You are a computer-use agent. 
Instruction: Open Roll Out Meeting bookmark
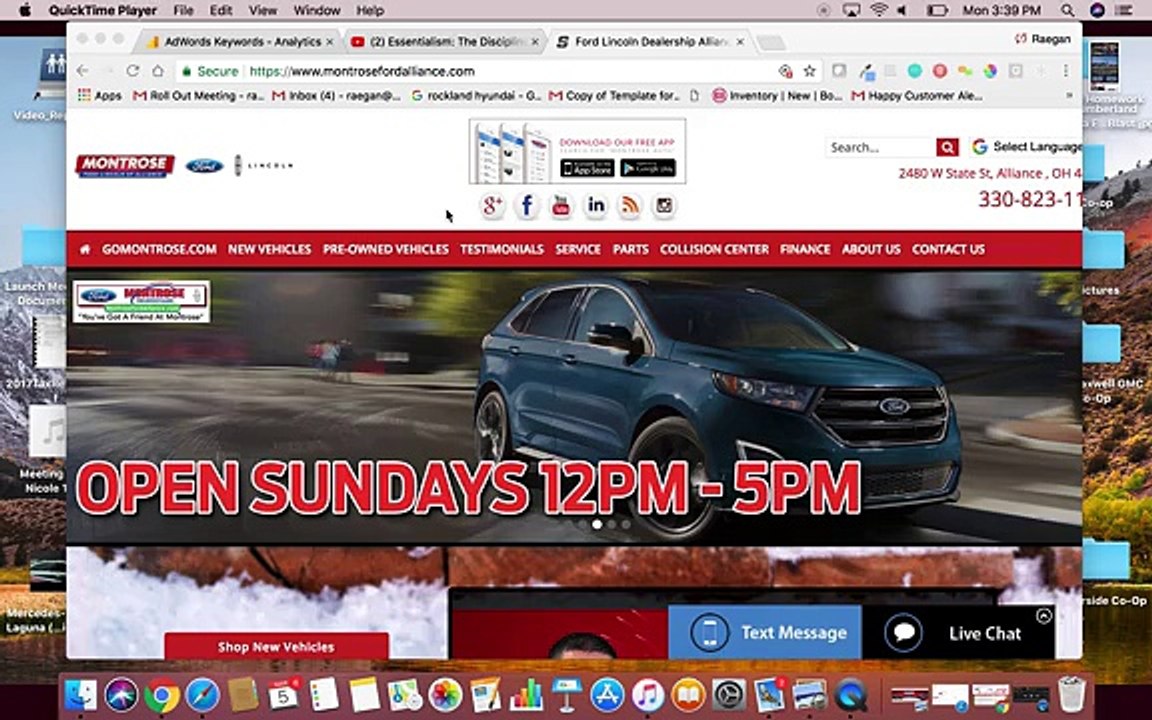pyautogui.click(x=198, y=96)
